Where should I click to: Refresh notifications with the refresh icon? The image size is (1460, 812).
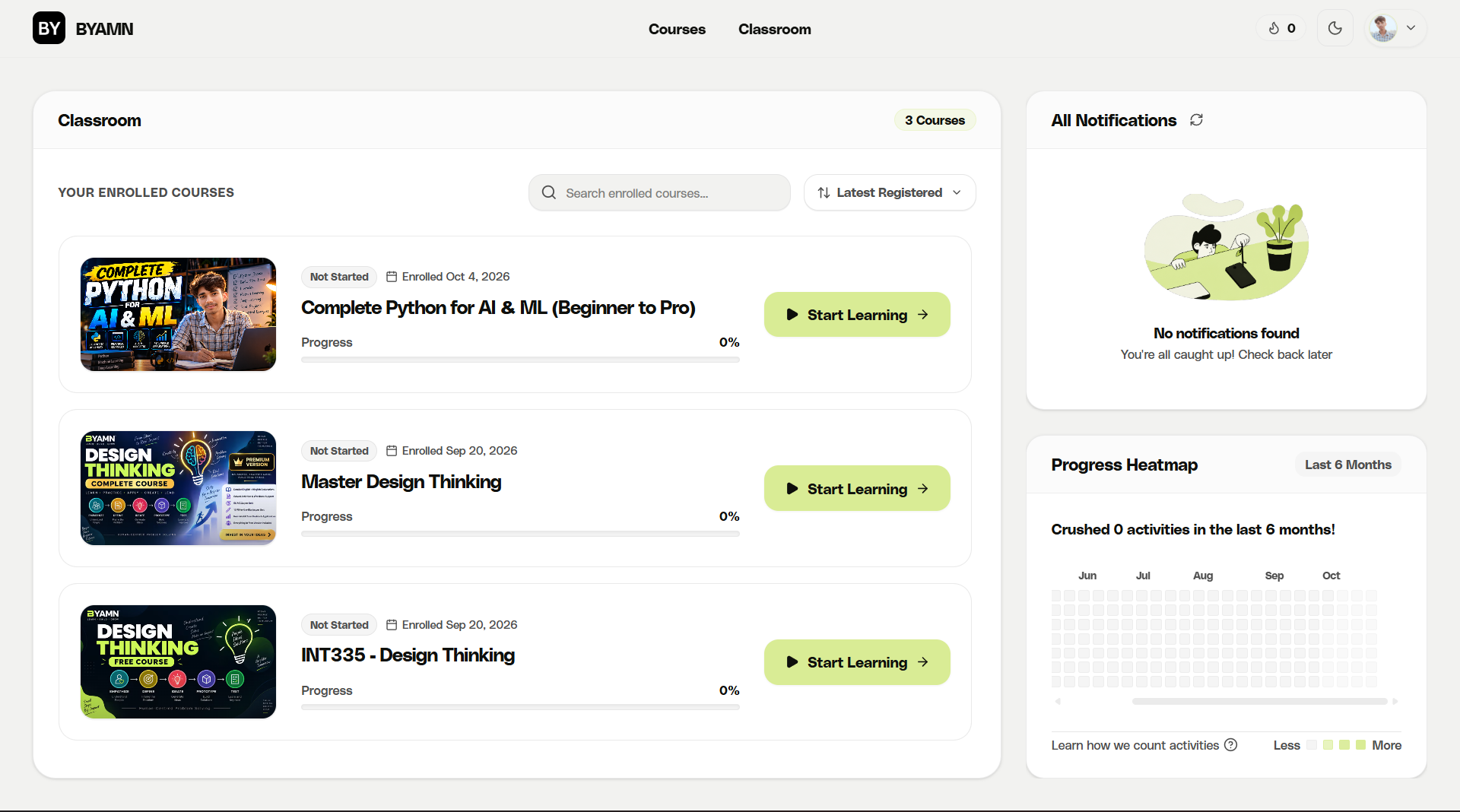point(1196,120)
